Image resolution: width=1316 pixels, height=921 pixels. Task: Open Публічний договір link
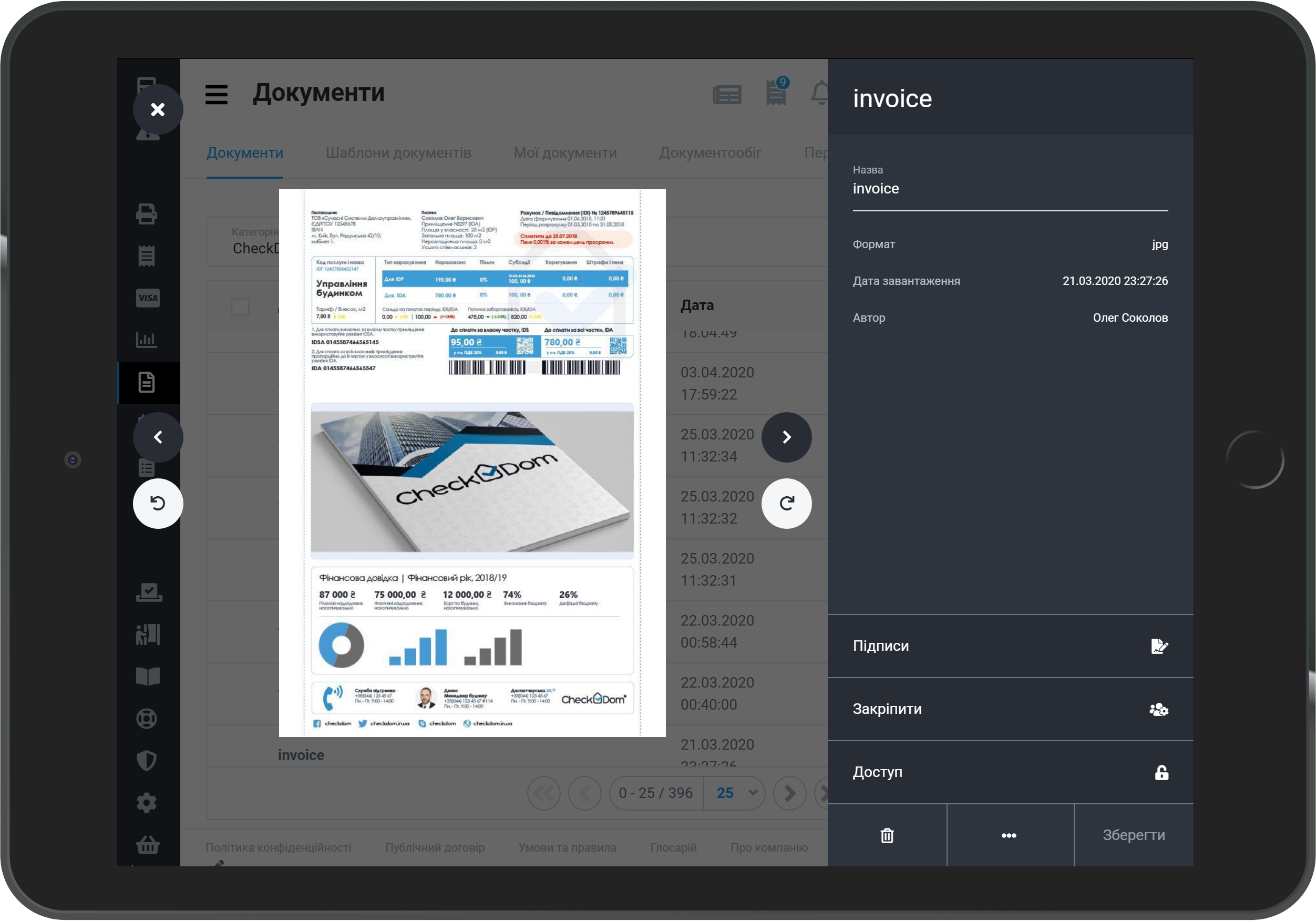435,847
